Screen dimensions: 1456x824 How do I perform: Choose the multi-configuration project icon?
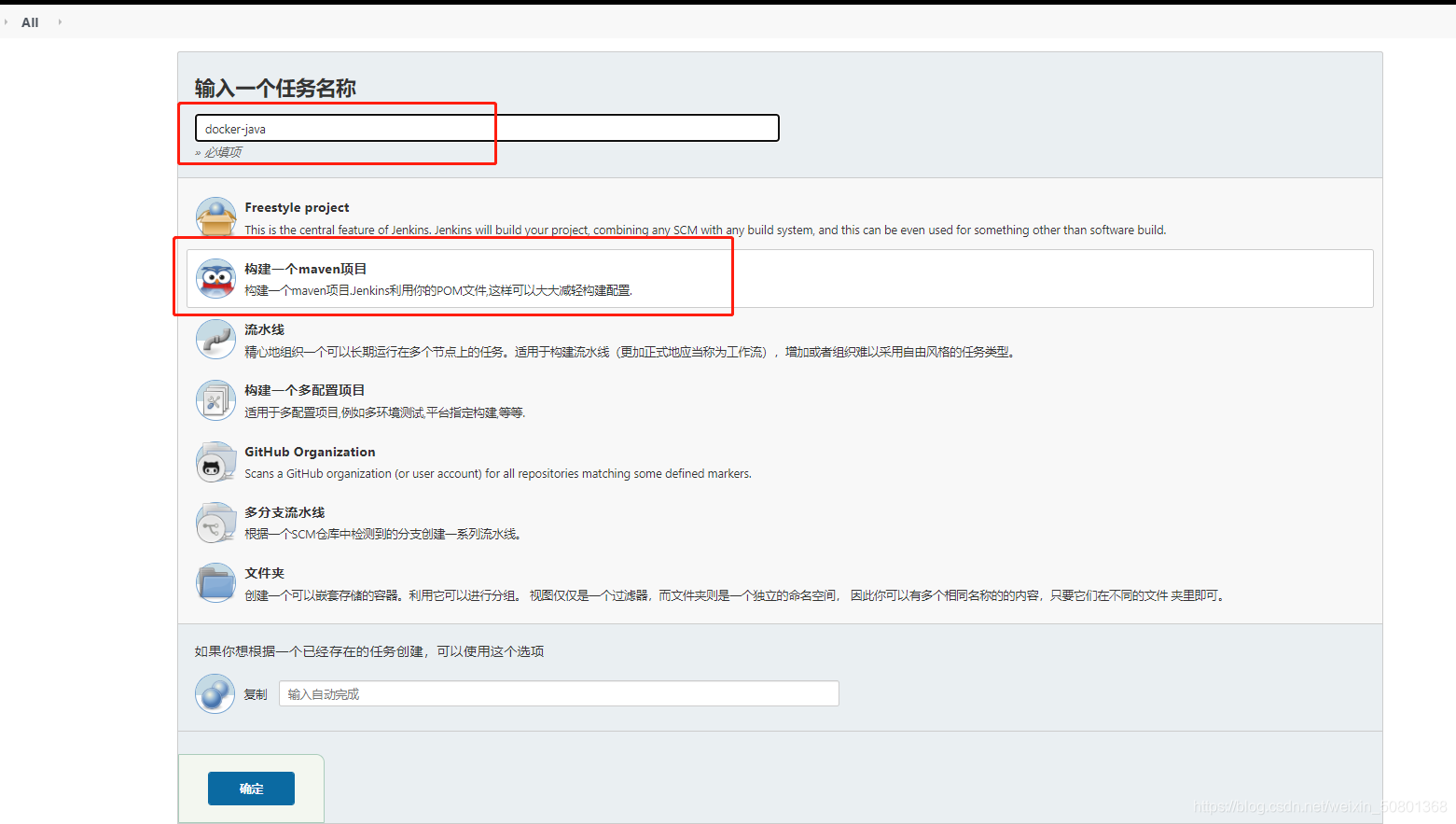215,400
